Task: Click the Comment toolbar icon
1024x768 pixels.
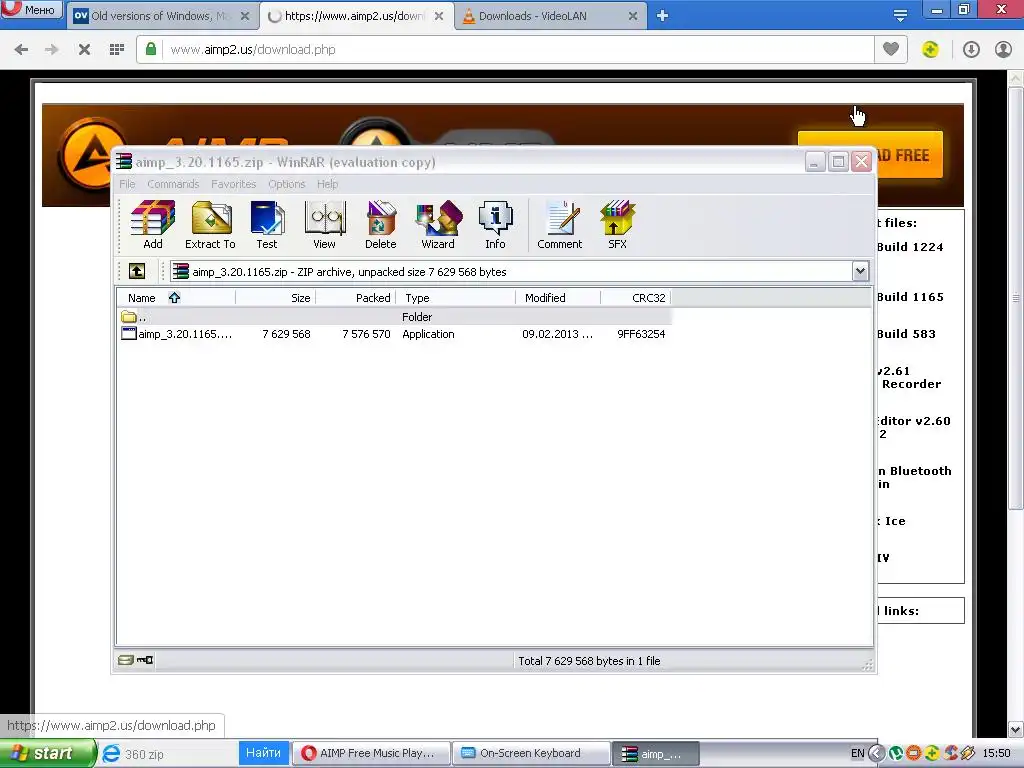Action: [x=560, y=225]
